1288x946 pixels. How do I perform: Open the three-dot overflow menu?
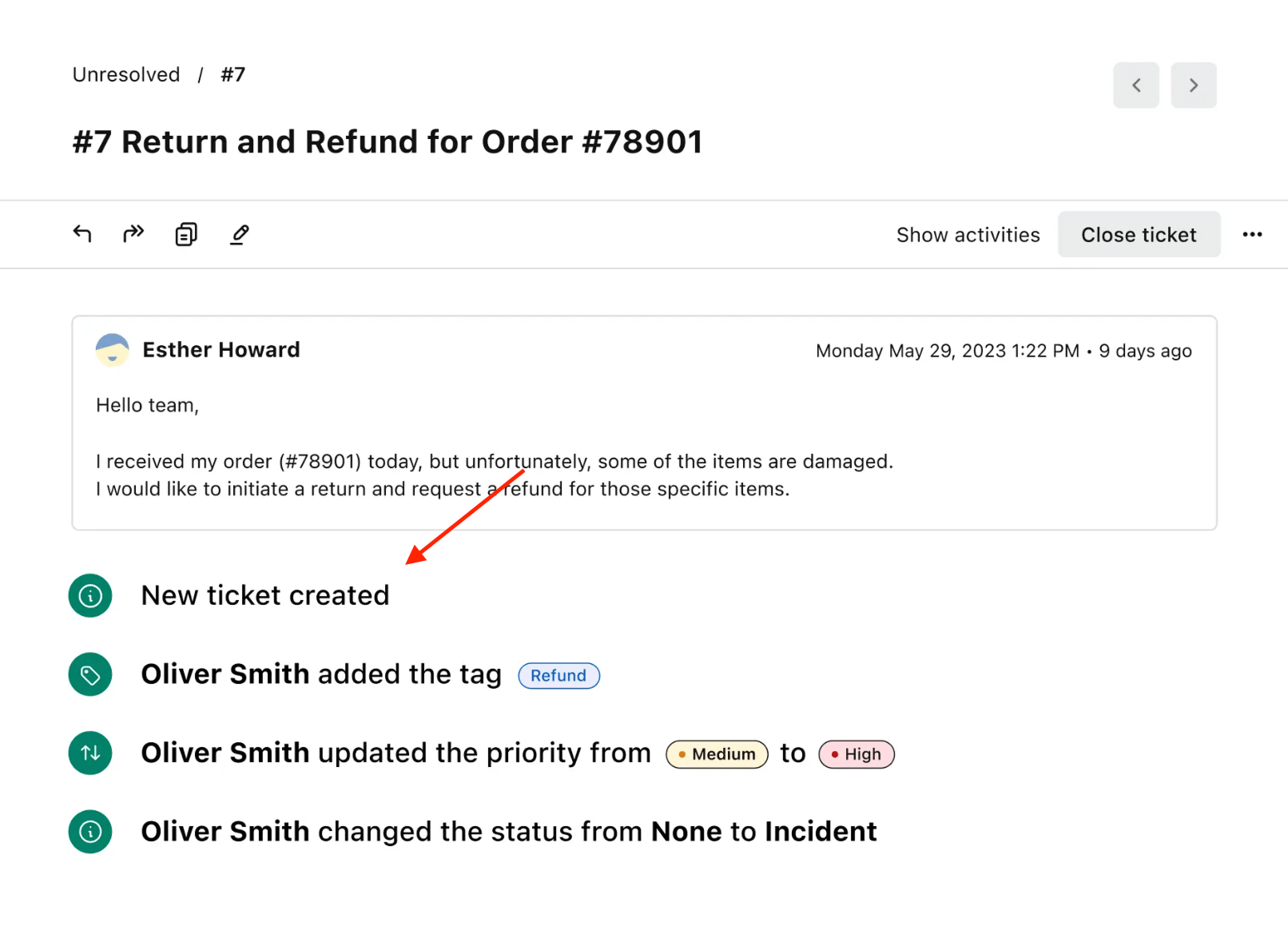point(1251,234)
